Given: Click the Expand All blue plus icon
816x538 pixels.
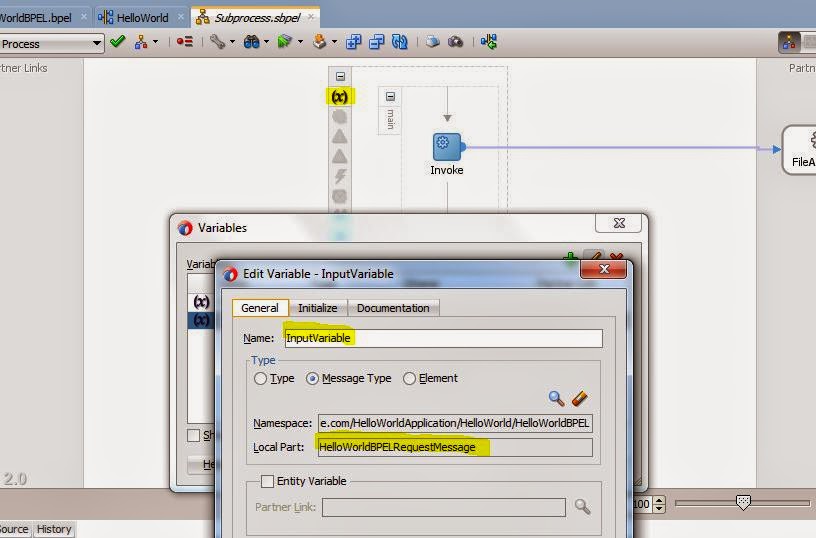Looking at the screenshot, I should click(x=353, y=42).
